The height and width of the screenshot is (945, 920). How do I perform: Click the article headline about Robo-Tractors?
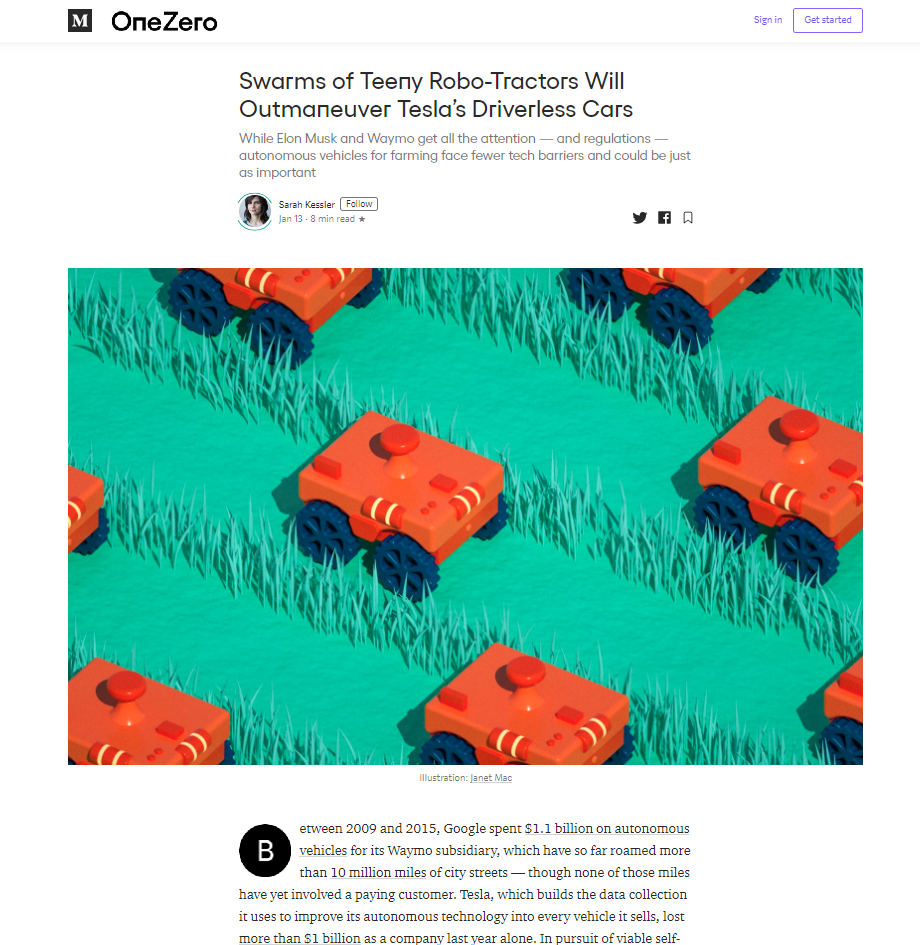coord(436,95)
